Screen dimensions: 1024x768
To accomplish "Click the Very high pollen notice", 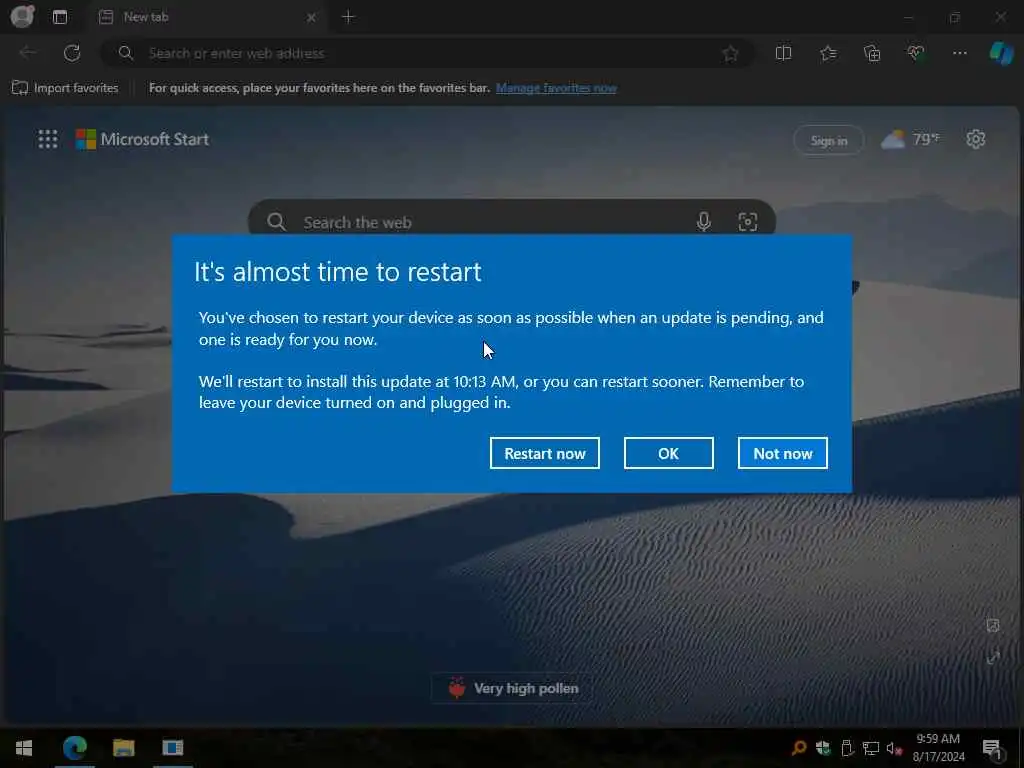I will [x=513, y=688].
